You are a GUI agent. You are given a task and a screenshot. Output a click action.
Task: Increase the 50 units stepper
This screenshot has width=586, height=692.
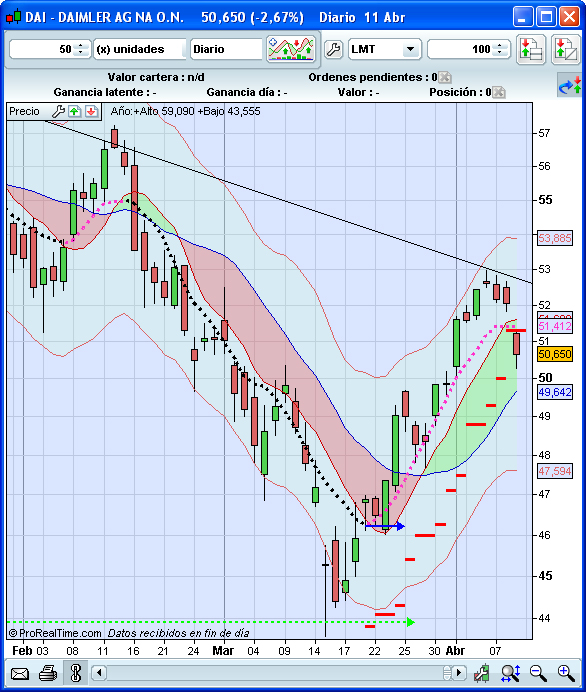click(80, 45)
